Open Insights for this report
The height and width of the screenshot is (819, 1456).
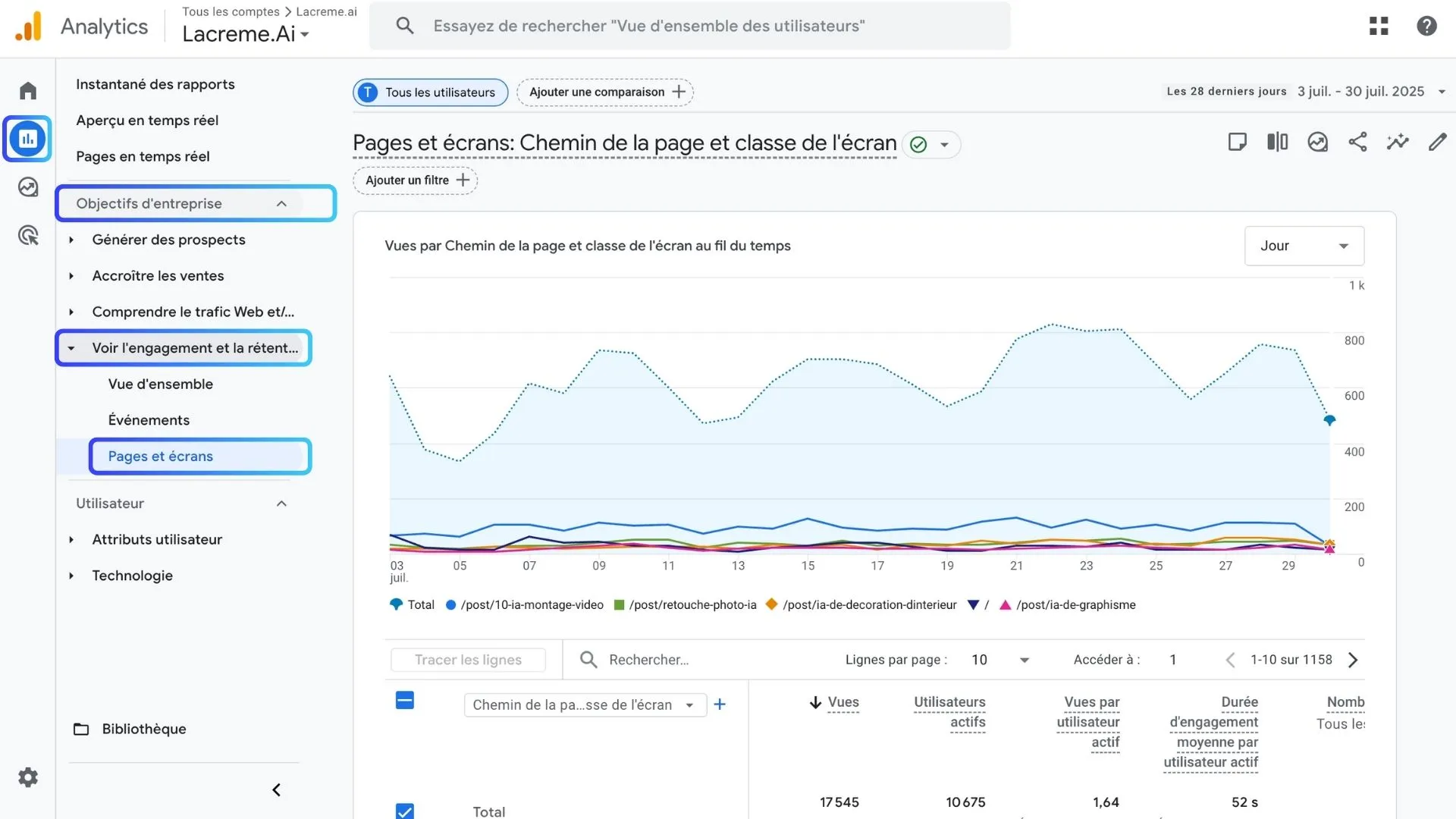pyautogui.click(x=1318, y=142)
